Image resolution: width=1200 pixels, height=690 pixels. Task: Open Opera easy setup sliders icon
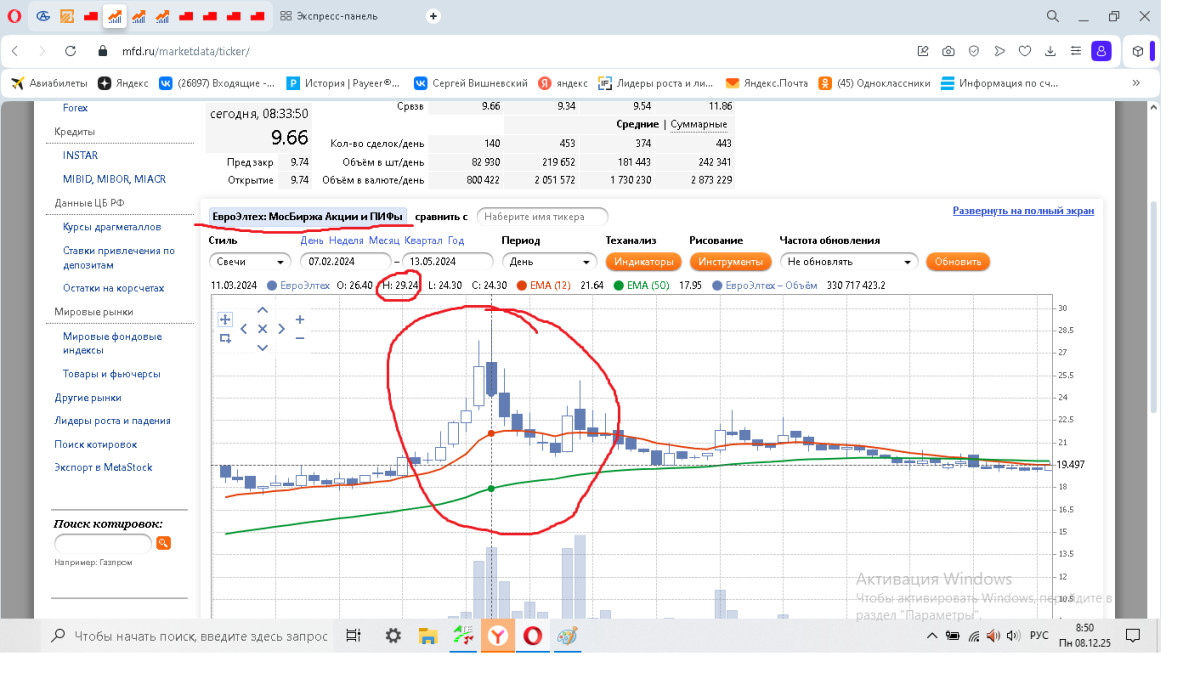1075,51
